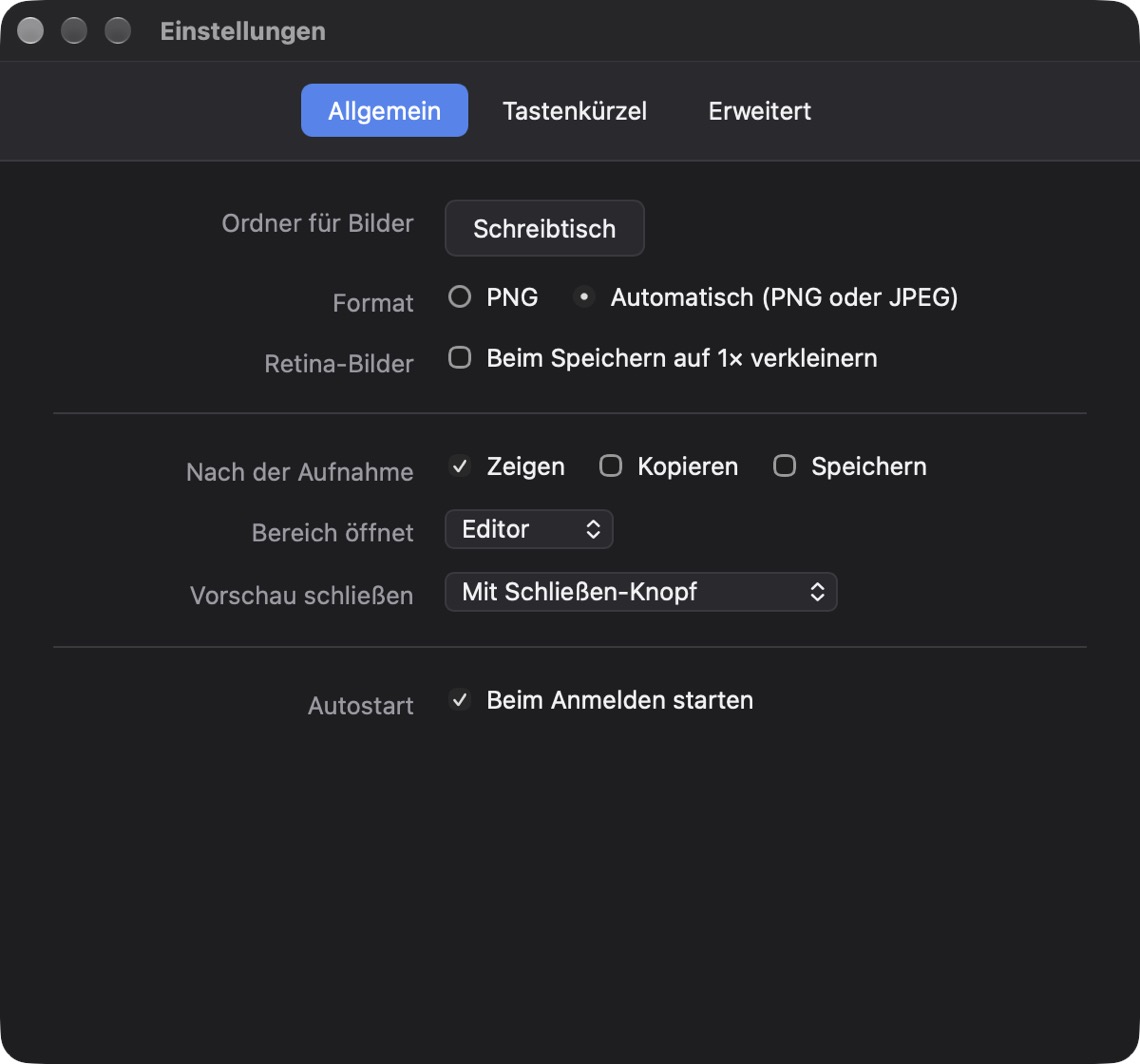Enable Beim Speichern auf 1× verkleinern
This screenshot has width=1140, height=1064.
point(459,358)
